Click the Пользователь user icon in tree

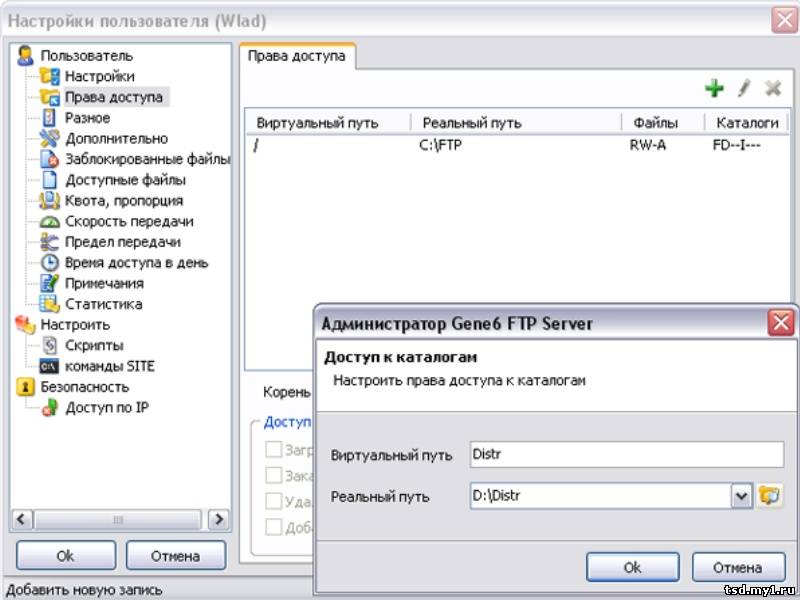[x=25, y=55]
